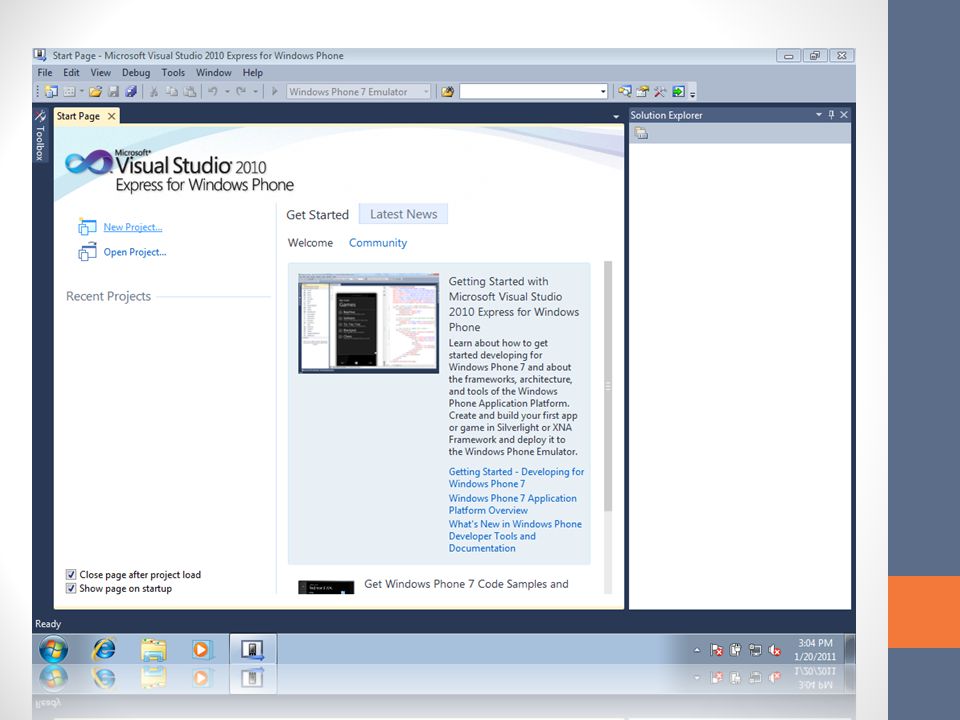Open the File menu
960x720 pixels.
tap(45, 72)
